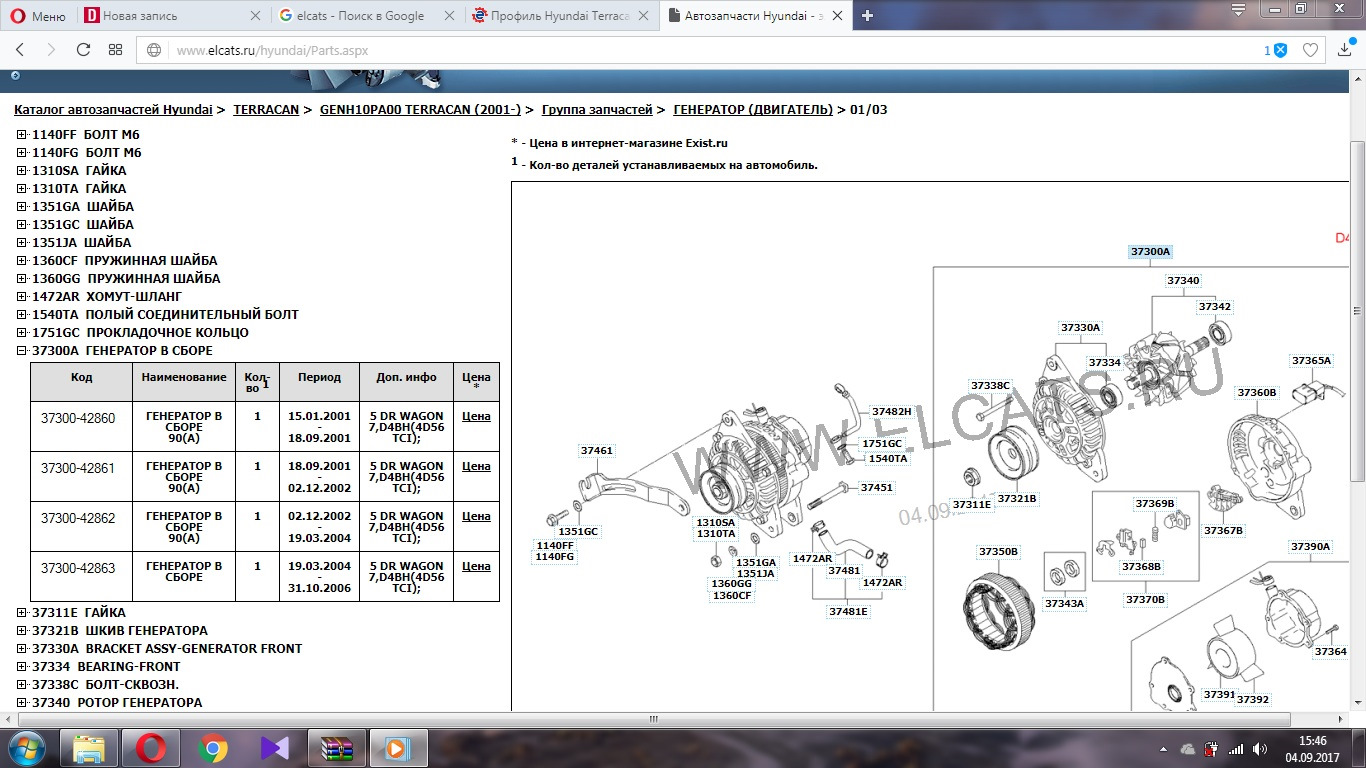Image resolution: width=1366 pixels, height=768 pixels.
Task: Click the 37482H label in the diagram
Action: point(891,412)
